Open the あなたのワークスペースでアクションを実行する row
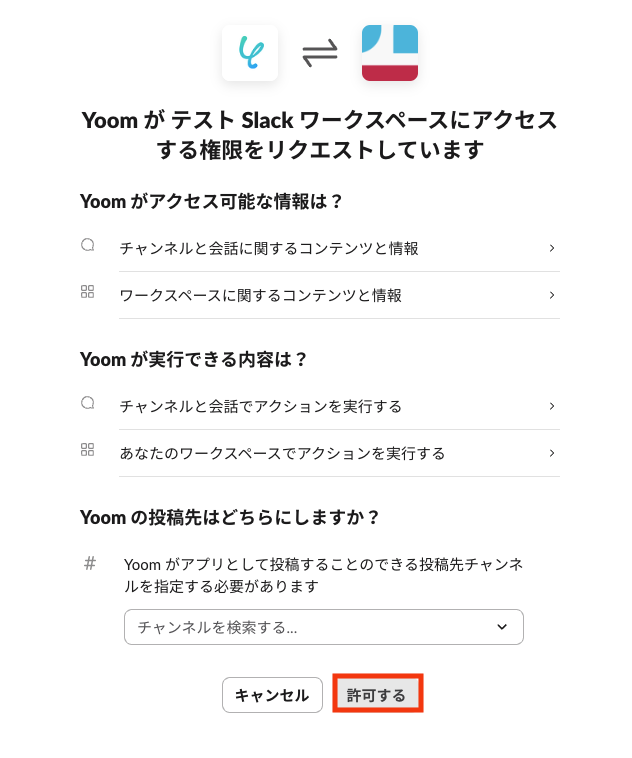632x758 pixels. click(x=282, y=453)
